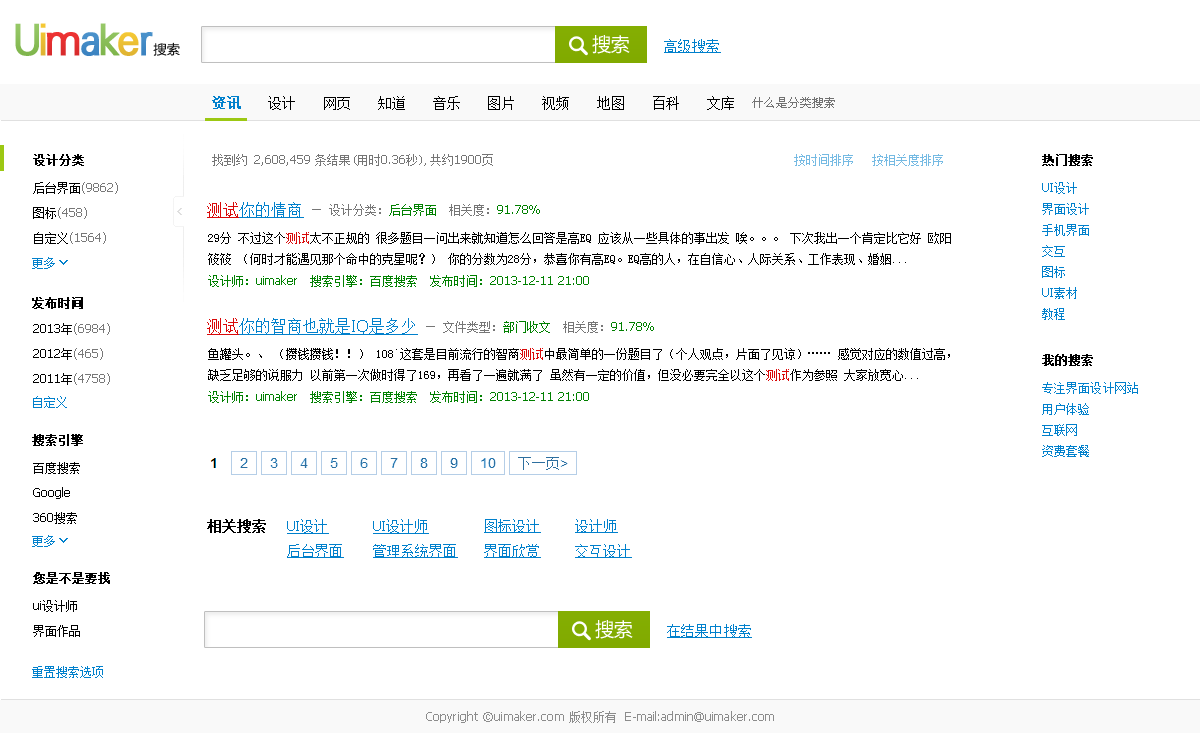The image size is (1200, 733).
Task: Expand more search engines list
Action: [x=50, y=541]
